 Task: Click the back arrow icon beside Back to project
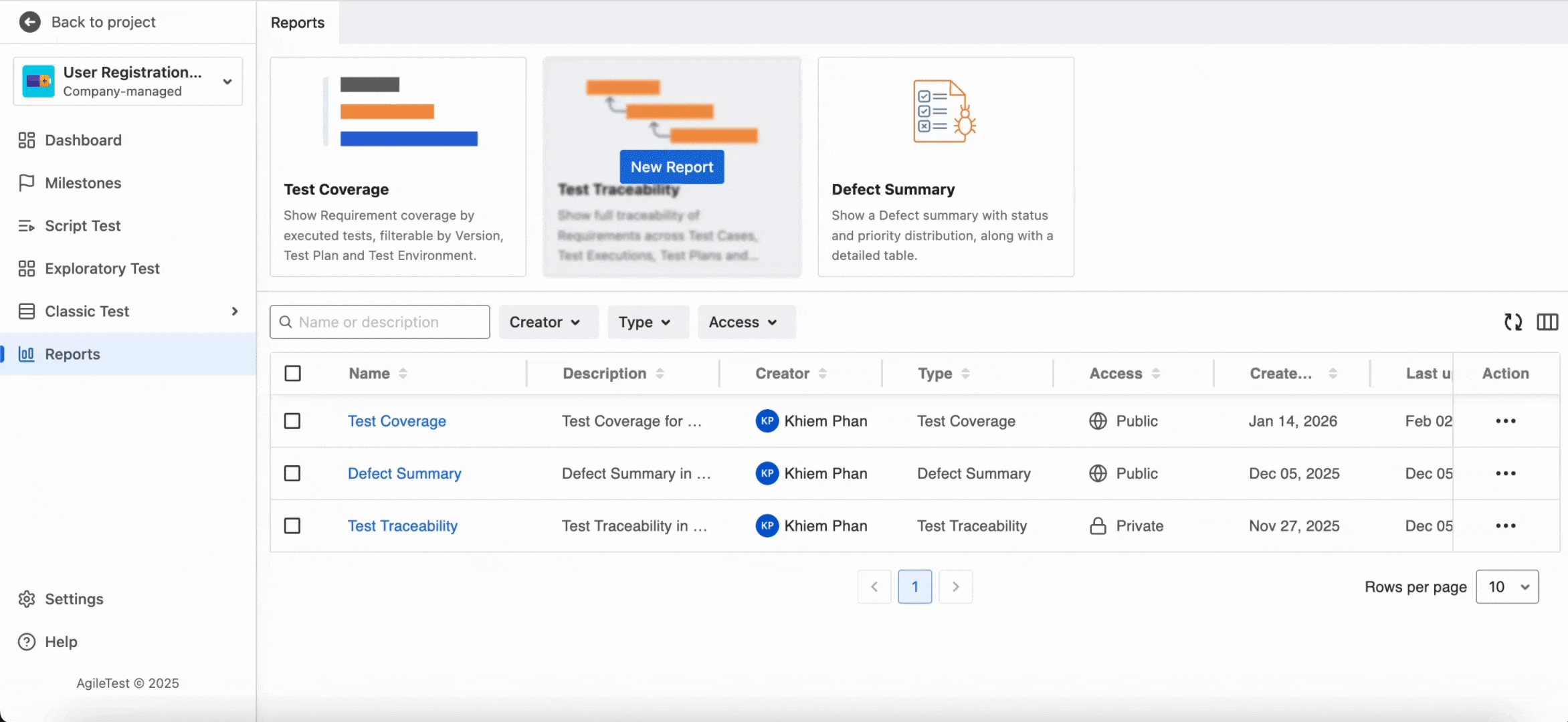(x=29, y=22)
